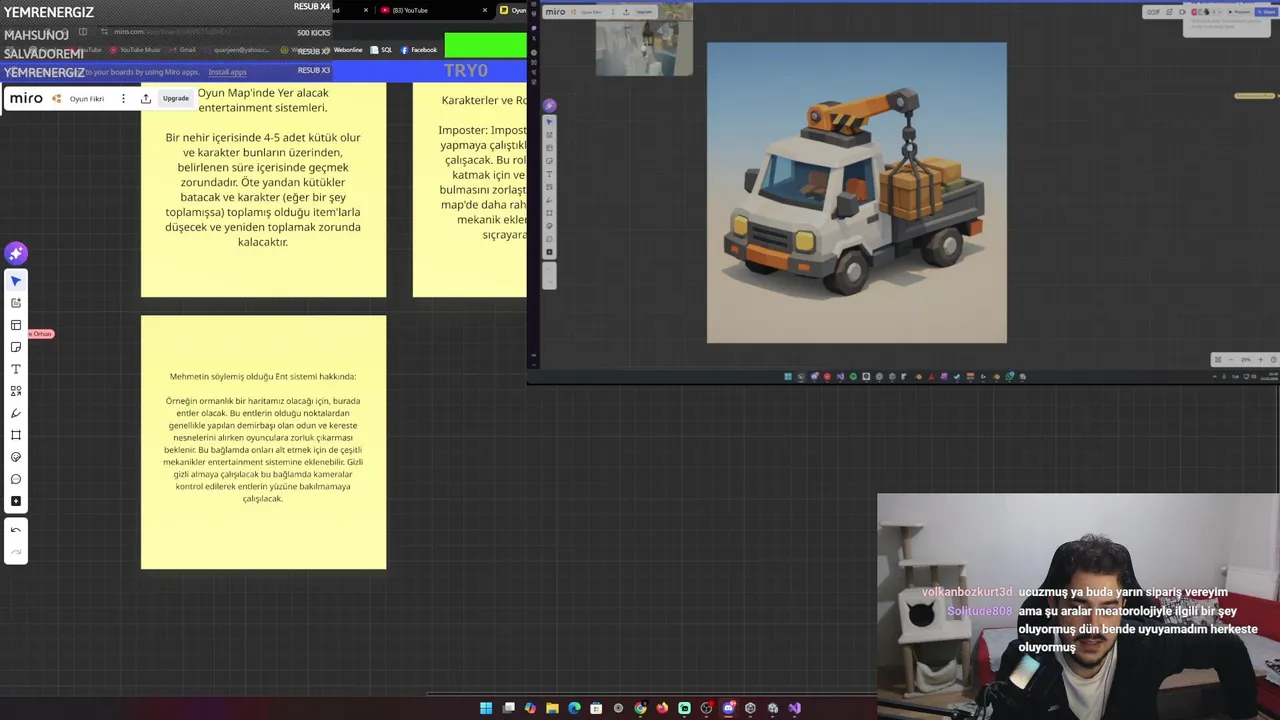Viewport: 1280px width, 720px height.
Task: Open the AI create tool below the cursor
Action: click(x=15, y=303)
